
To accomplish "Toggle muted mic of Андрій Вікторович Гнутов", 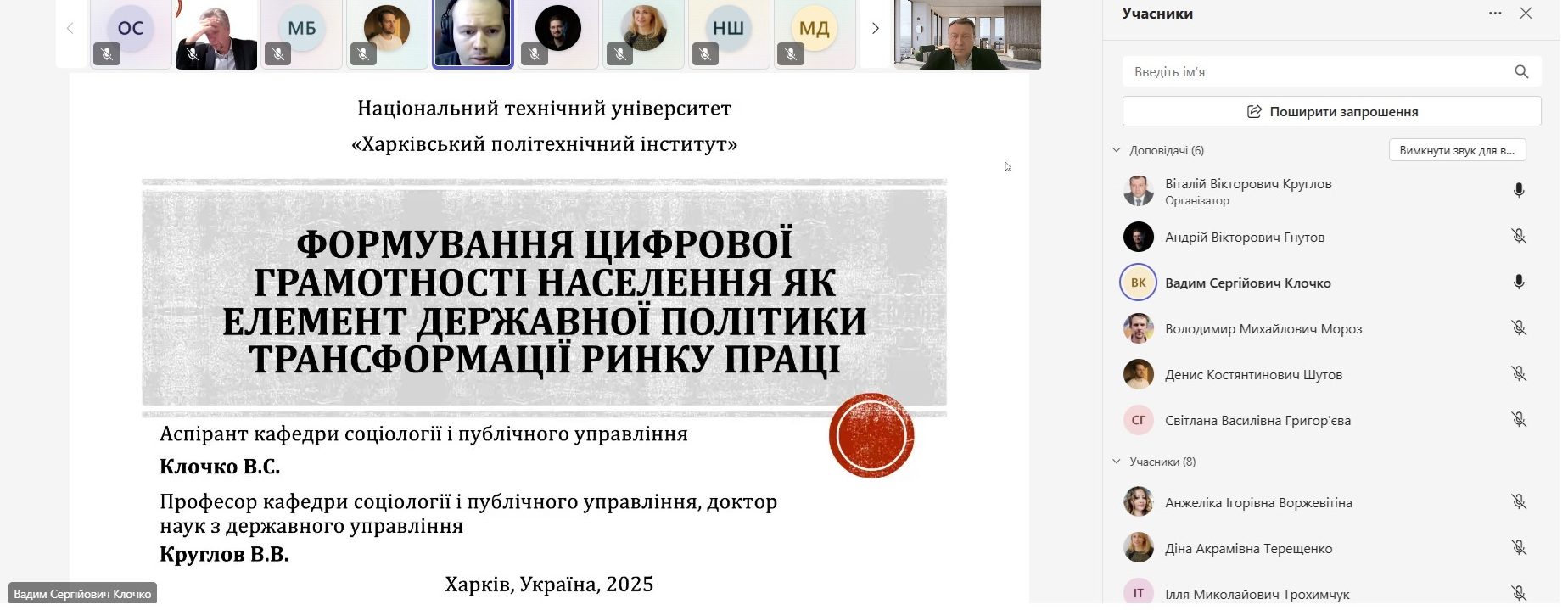I will click(x=1519, y=237).
